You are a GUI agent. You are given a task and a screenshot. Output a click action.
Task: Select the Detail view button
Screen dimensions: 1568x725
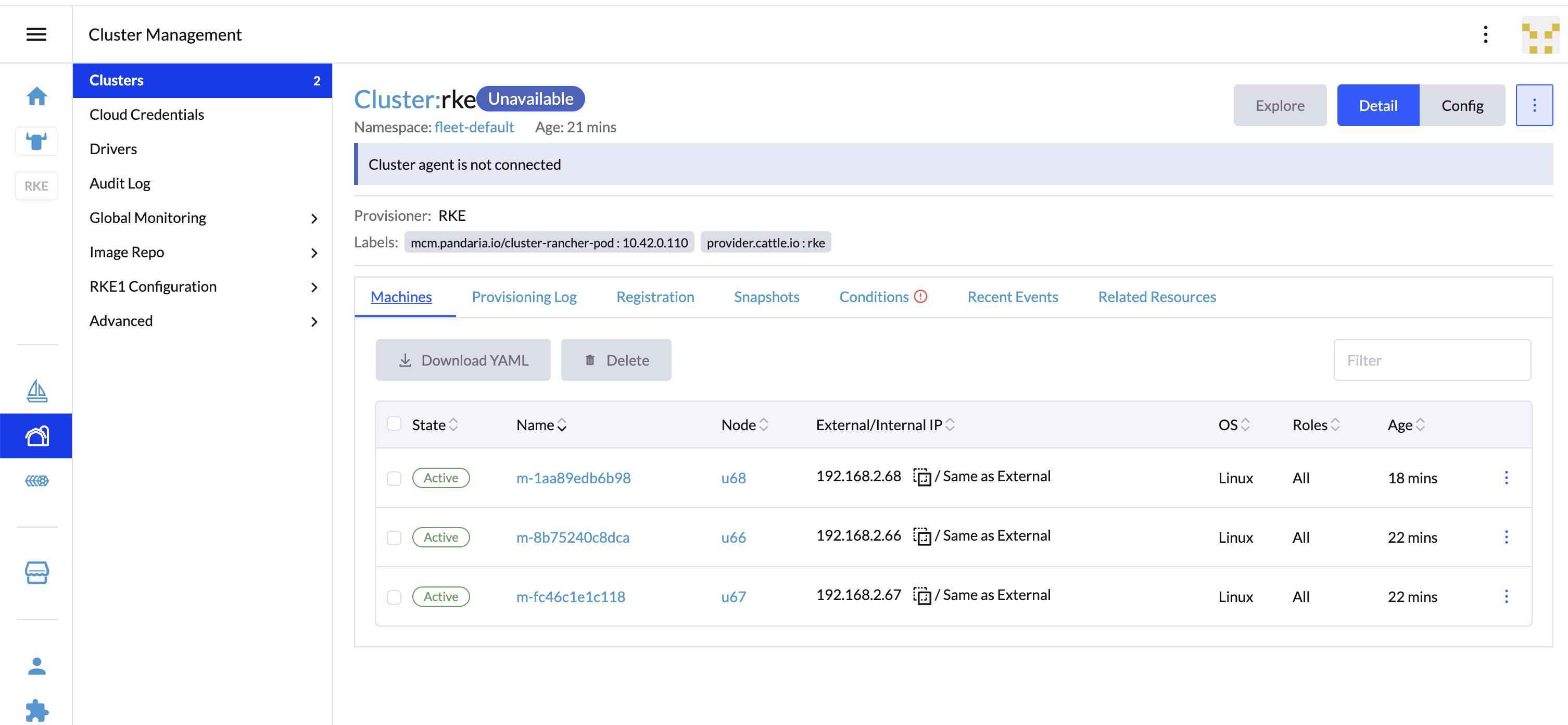click(x=1377, y=105)
